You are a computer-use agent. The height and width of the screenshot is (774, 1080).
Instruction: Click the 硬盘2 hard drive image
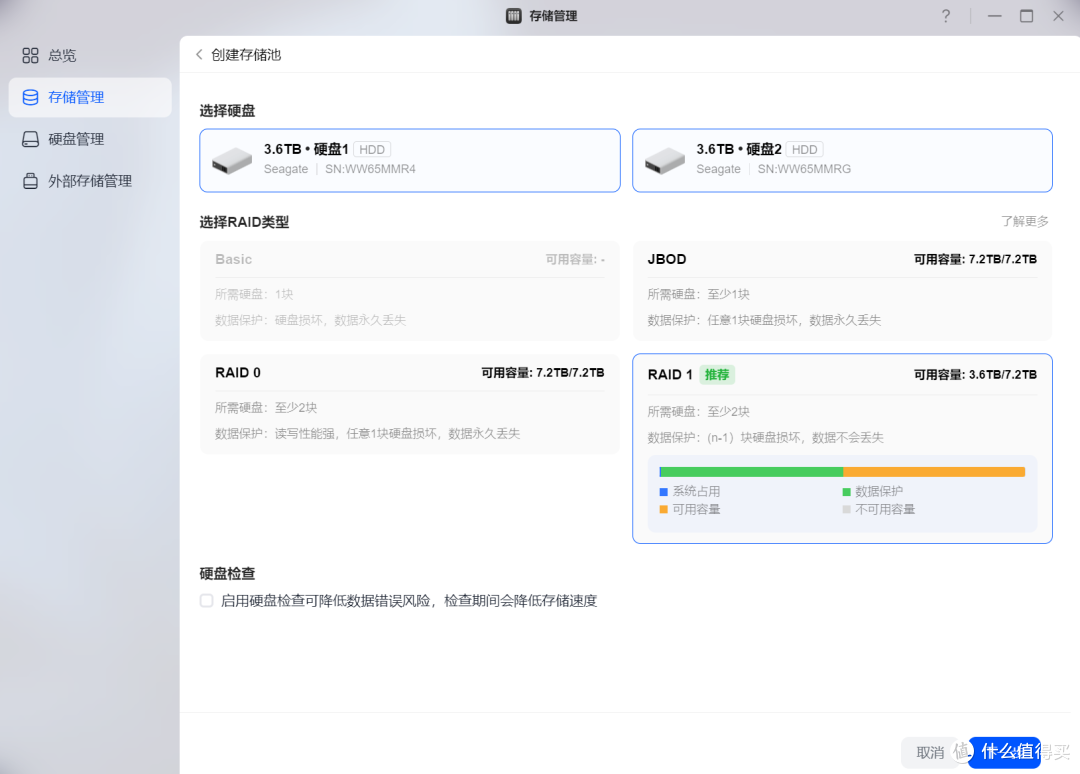point(664,160)
